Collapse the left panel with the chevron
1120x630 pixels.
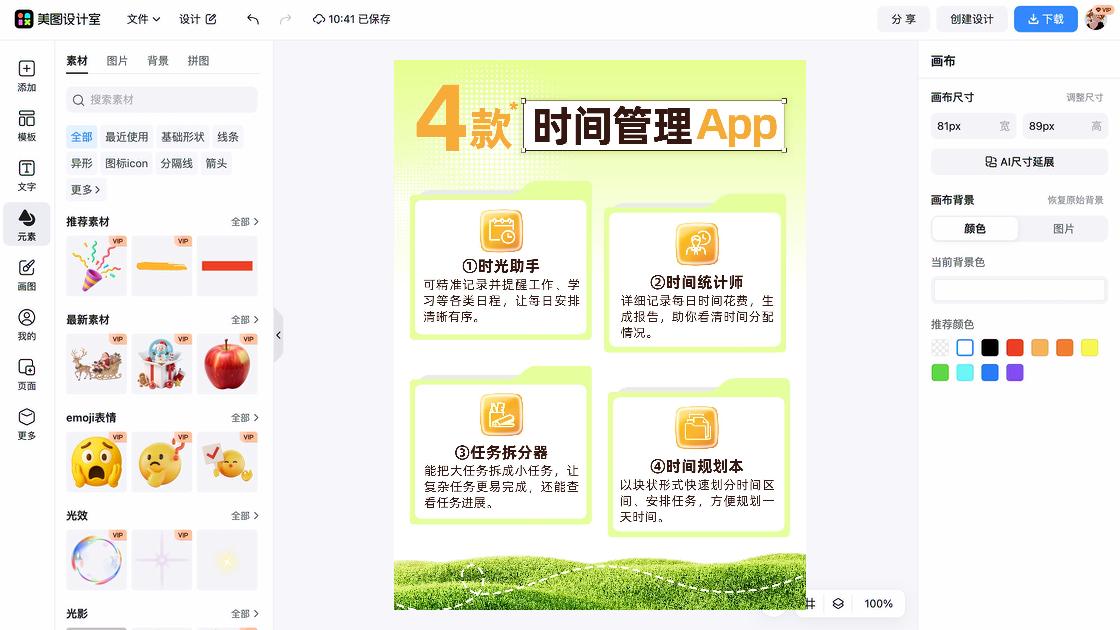[278, 335]
